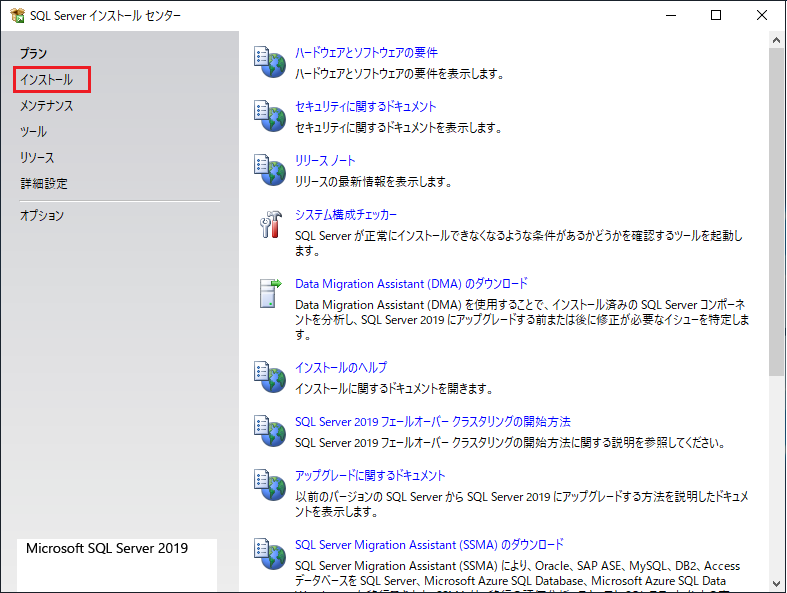787x593 pixels.
Task: Open the ハードウェアとソフトウェアの要件 link
Action: [x=366, y=53]
